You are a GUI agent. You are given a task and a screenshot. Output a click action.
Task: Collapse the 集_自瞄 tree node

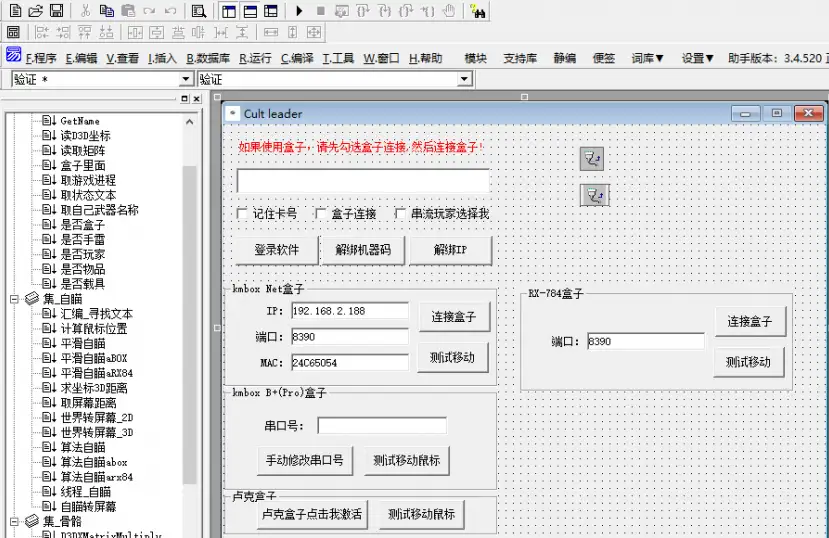coord(14,299)
